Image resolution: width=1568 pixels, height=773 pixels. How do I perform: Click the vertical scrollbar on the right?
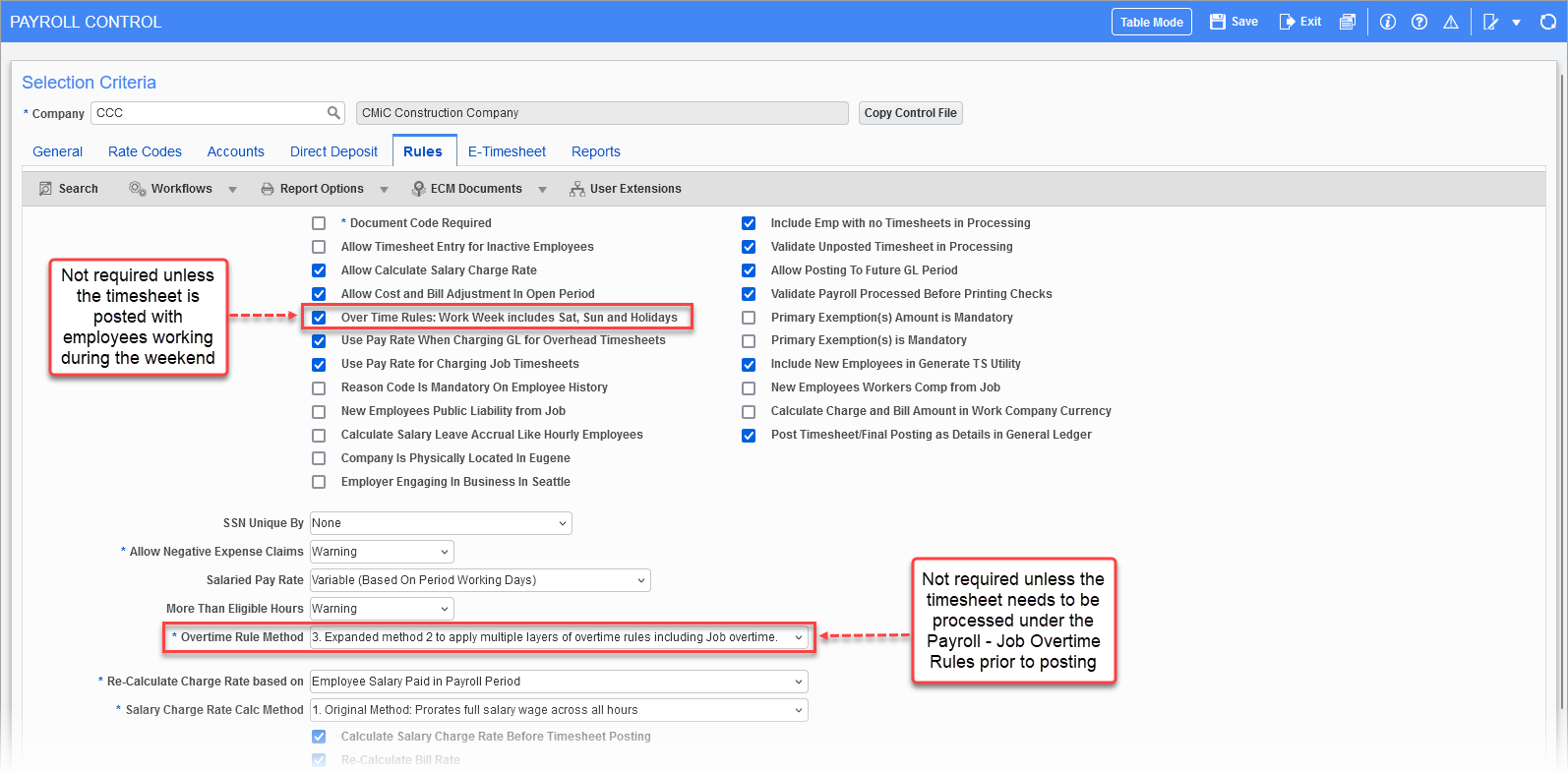coord(1562,393)
